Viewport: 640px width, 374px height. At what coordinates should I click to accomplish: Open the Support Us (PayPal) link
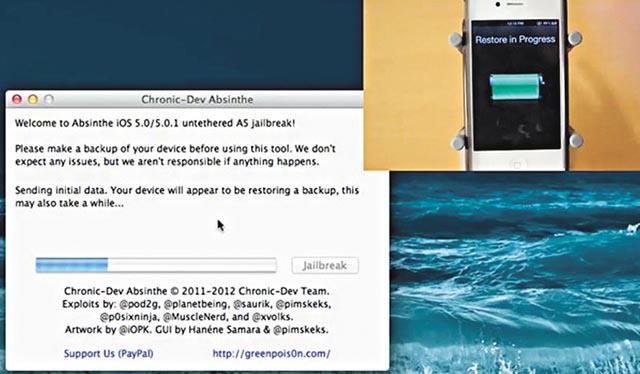point(109,354)
